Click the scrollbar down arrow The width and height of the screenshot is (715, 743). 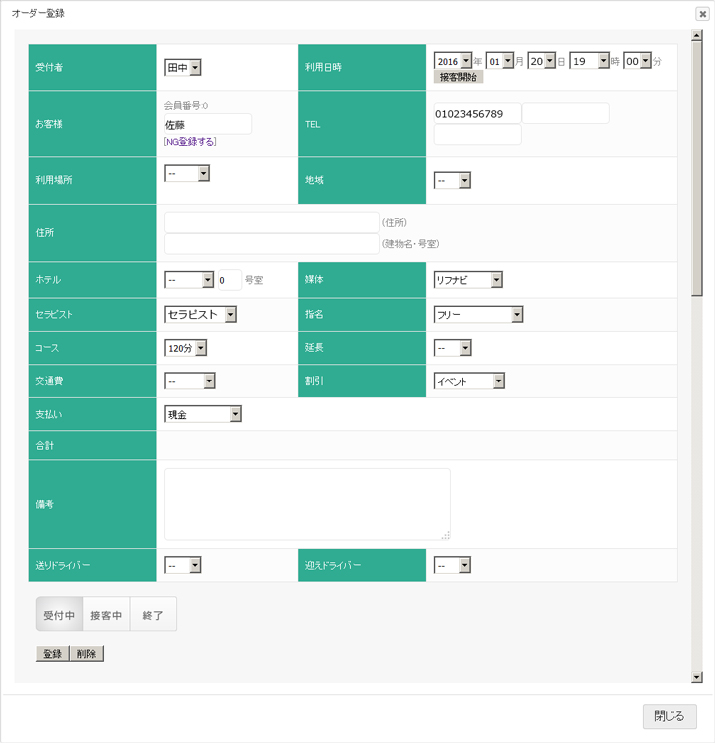[696, 677]
